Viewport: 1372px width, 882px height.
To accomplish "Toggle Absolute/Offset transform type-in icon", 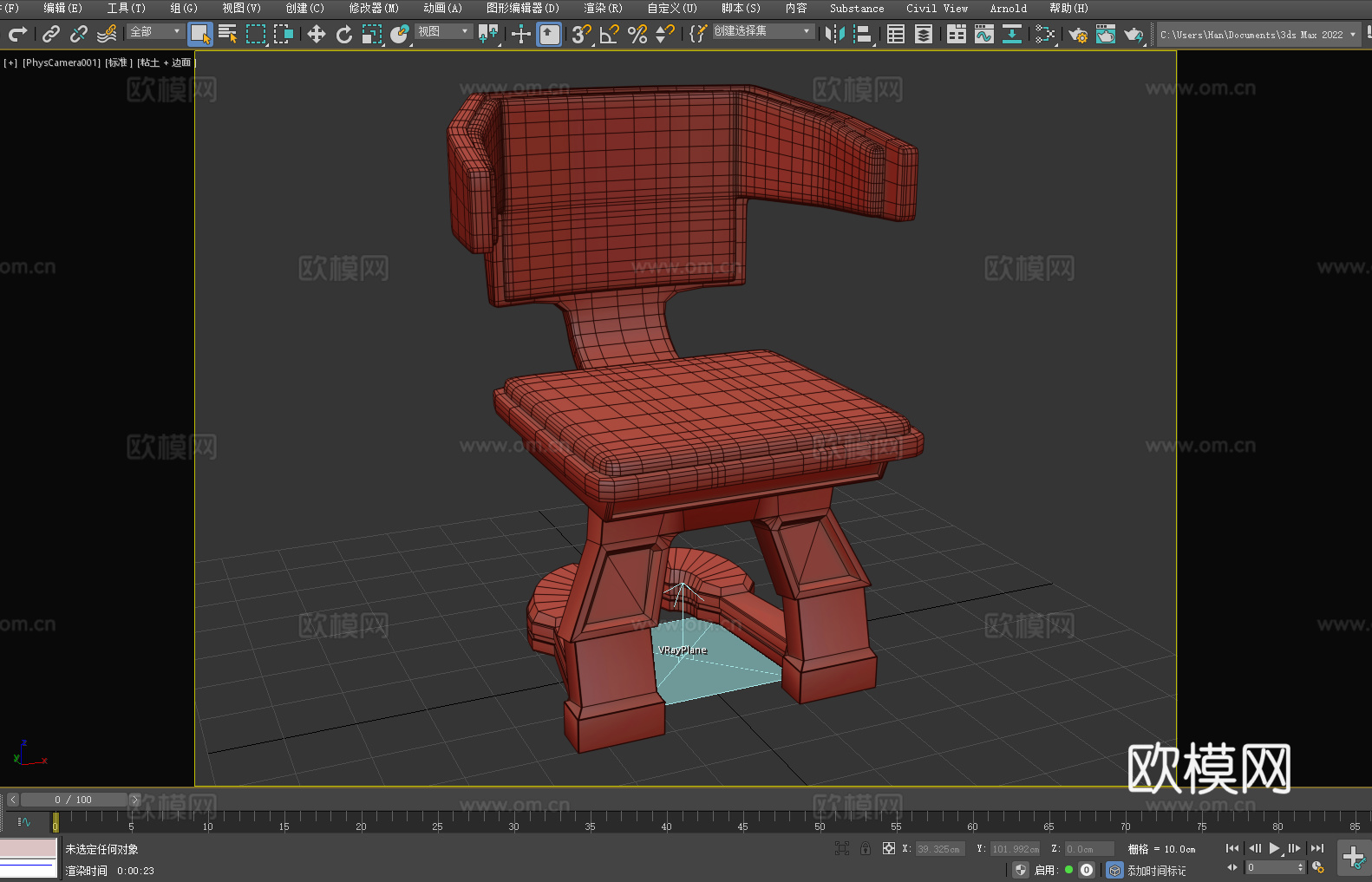I will [889, 848].
